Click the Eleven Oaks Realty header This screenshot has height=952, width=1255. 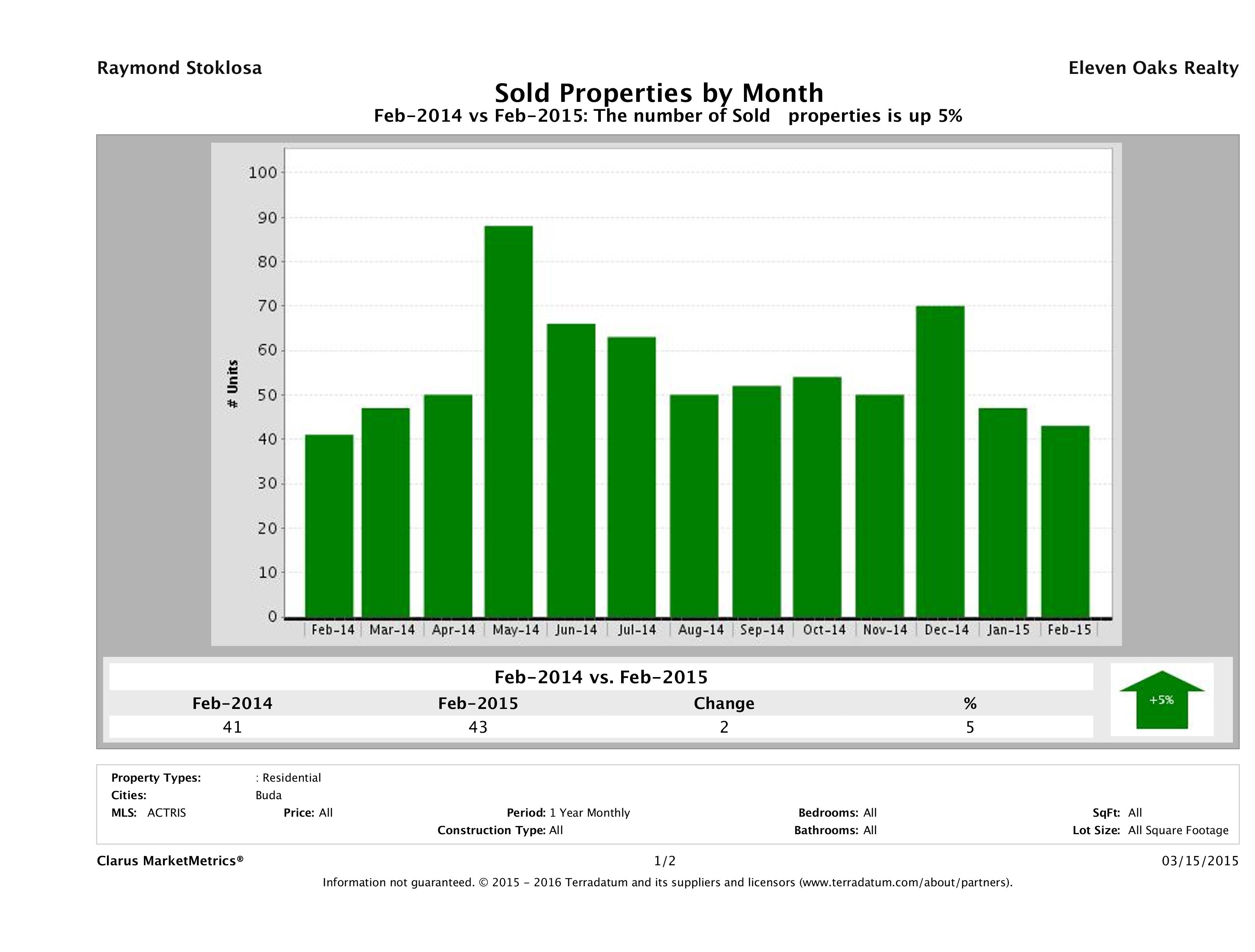click(x=1153, y=68)
